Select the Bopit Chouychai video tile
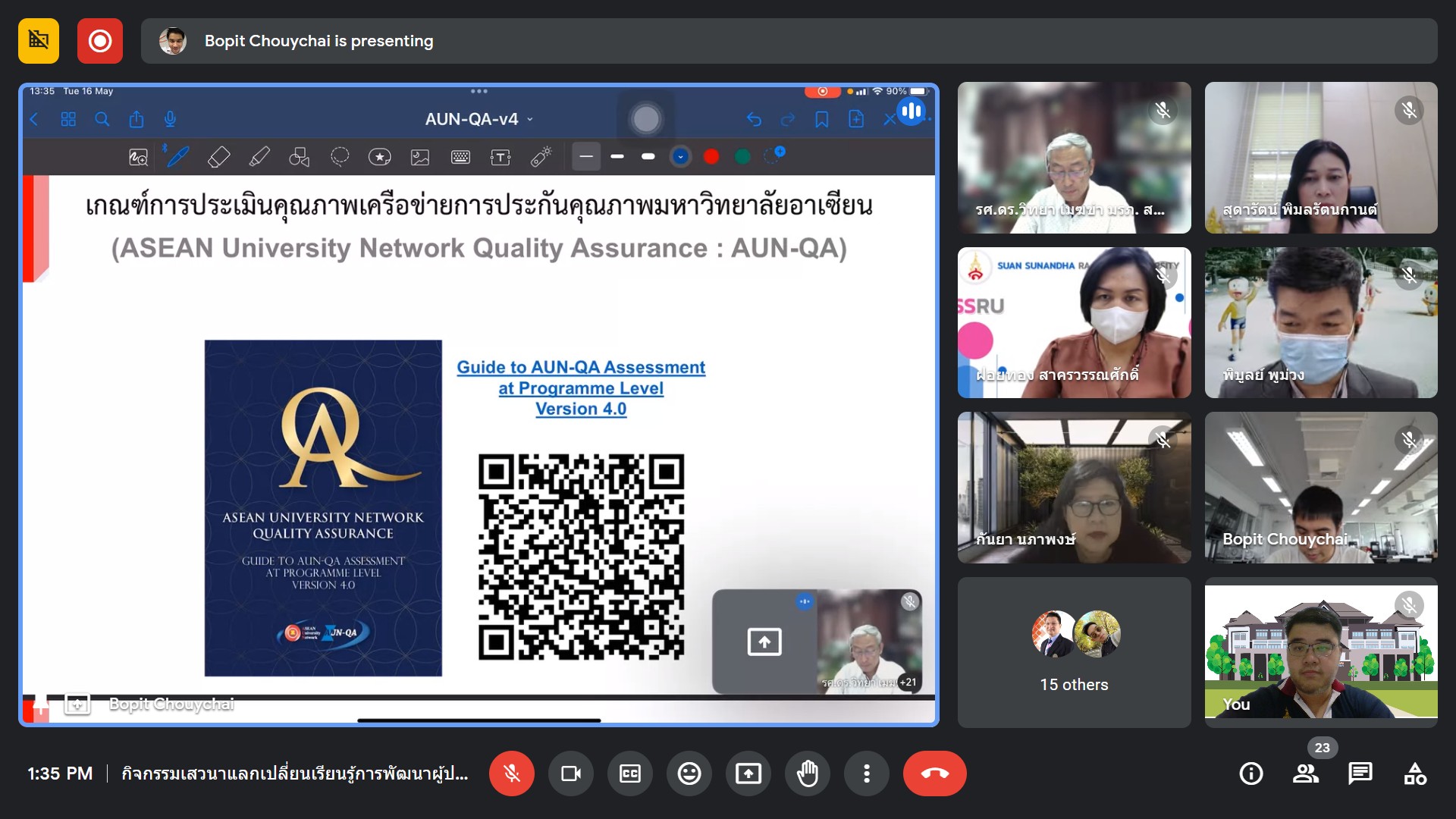Image resolution: width=1456 pixels, height=819 pixels. [1321, 488]
